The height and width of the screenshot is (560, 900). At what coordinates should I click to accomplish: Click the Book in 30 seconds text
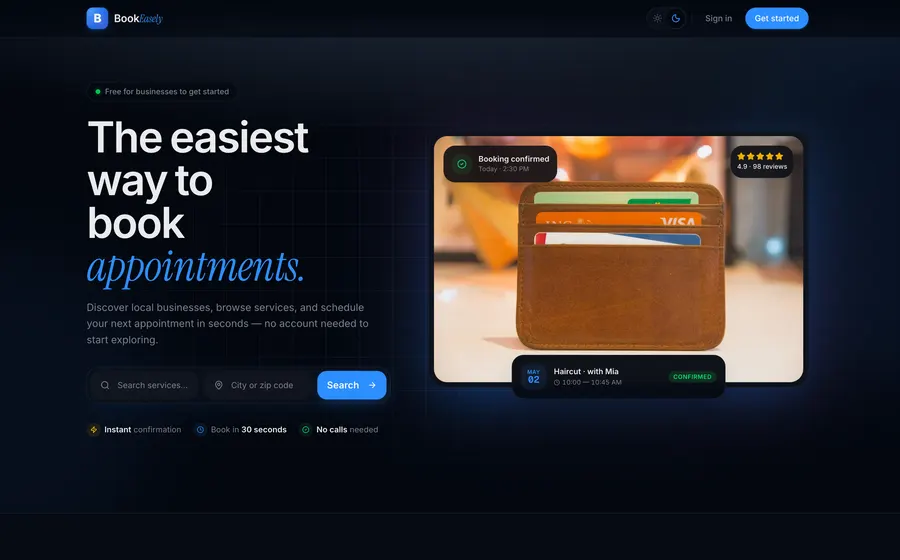(x=249, y=429)
